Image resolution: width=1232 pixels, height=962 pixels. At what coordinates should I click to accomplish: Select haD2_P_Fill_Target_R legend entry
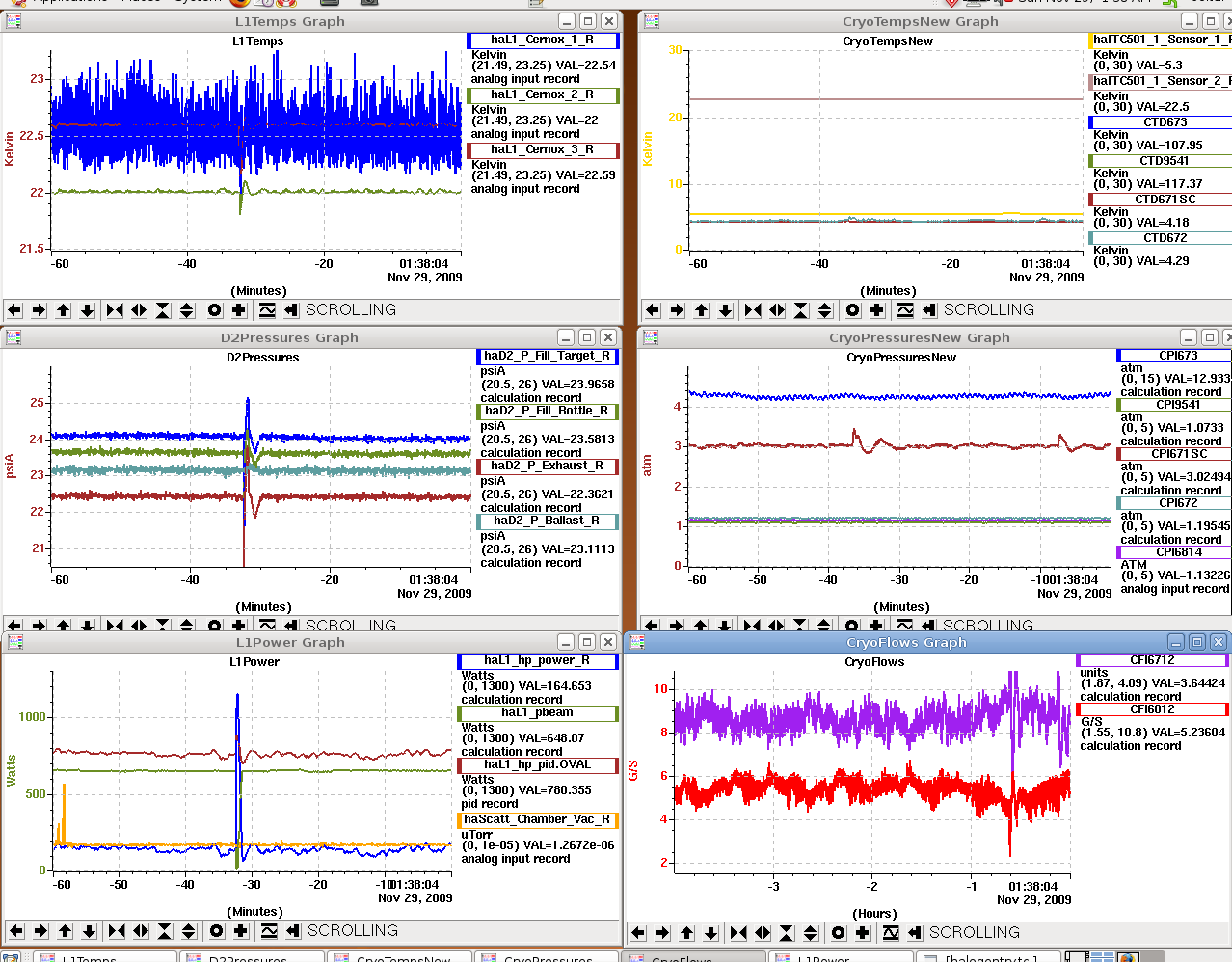547,357
